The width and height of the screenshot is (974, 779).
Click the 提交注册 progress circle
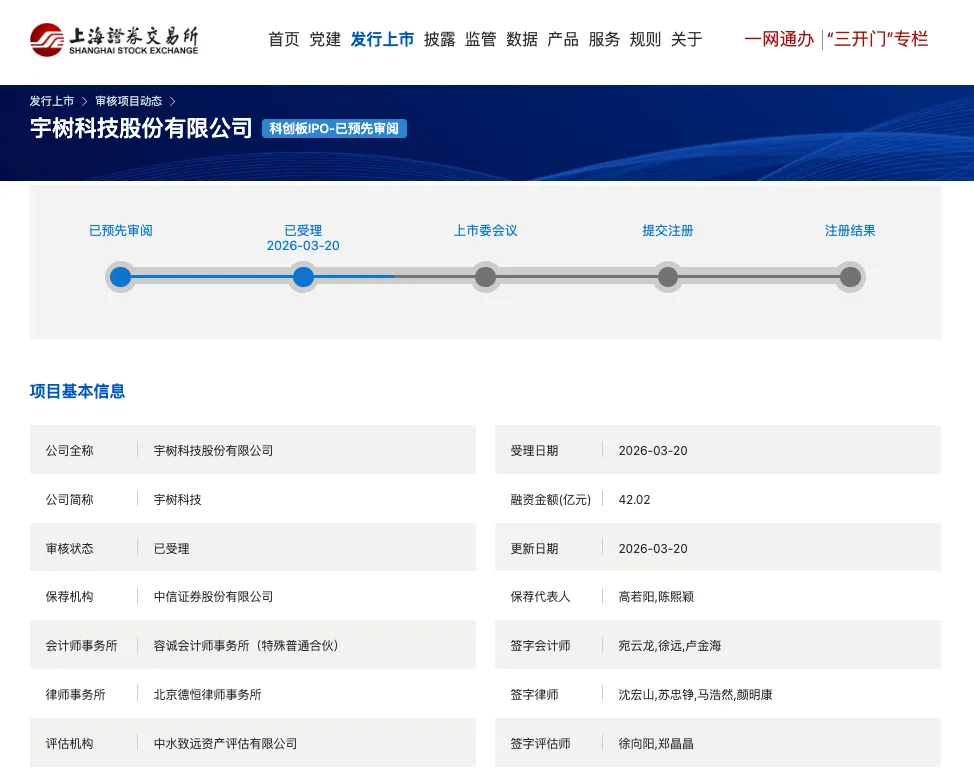(x=667, y=277)
